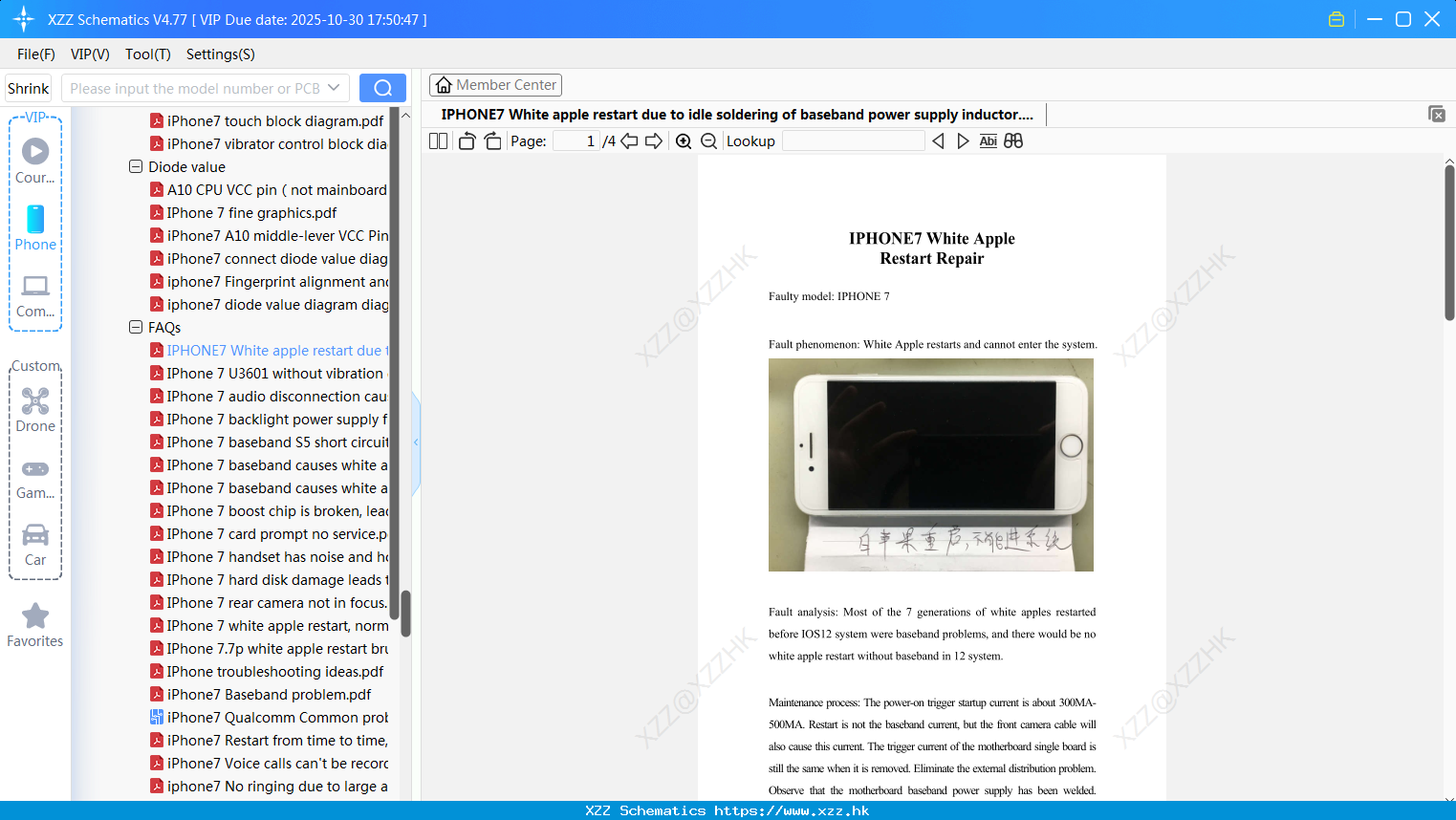Toggle two-page view icon in PDF toolbar
This screenshot has width=1456, height=820.
(x=438, y=141)
